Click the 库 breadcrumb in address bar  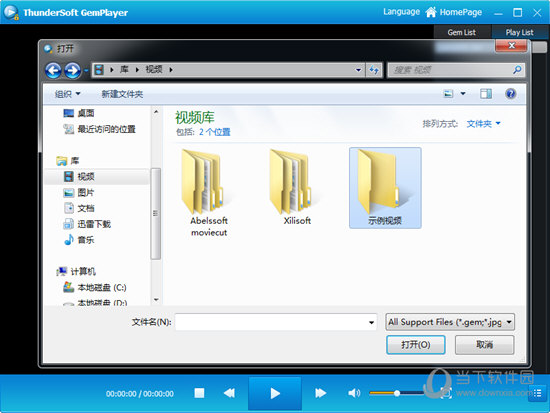(124, 69)
